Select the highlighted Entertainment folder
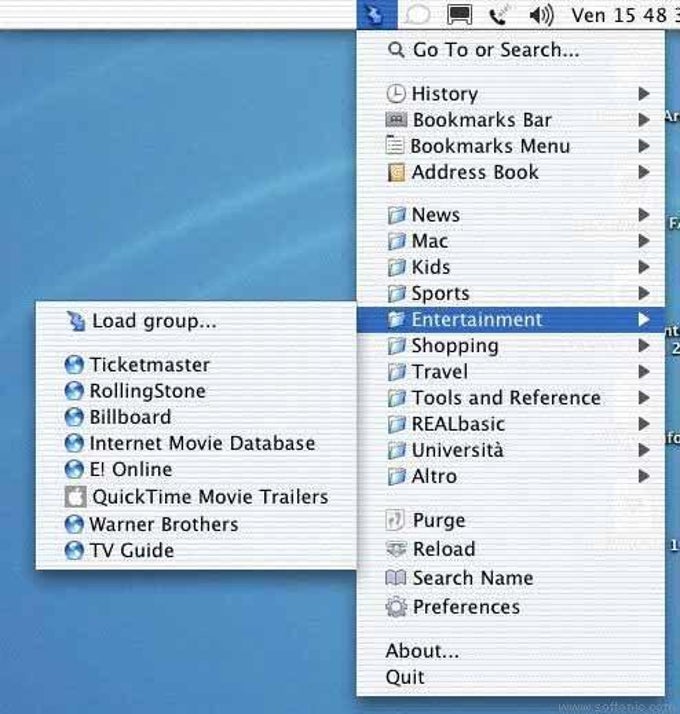680x714 pixels. (x=511, y=320)
